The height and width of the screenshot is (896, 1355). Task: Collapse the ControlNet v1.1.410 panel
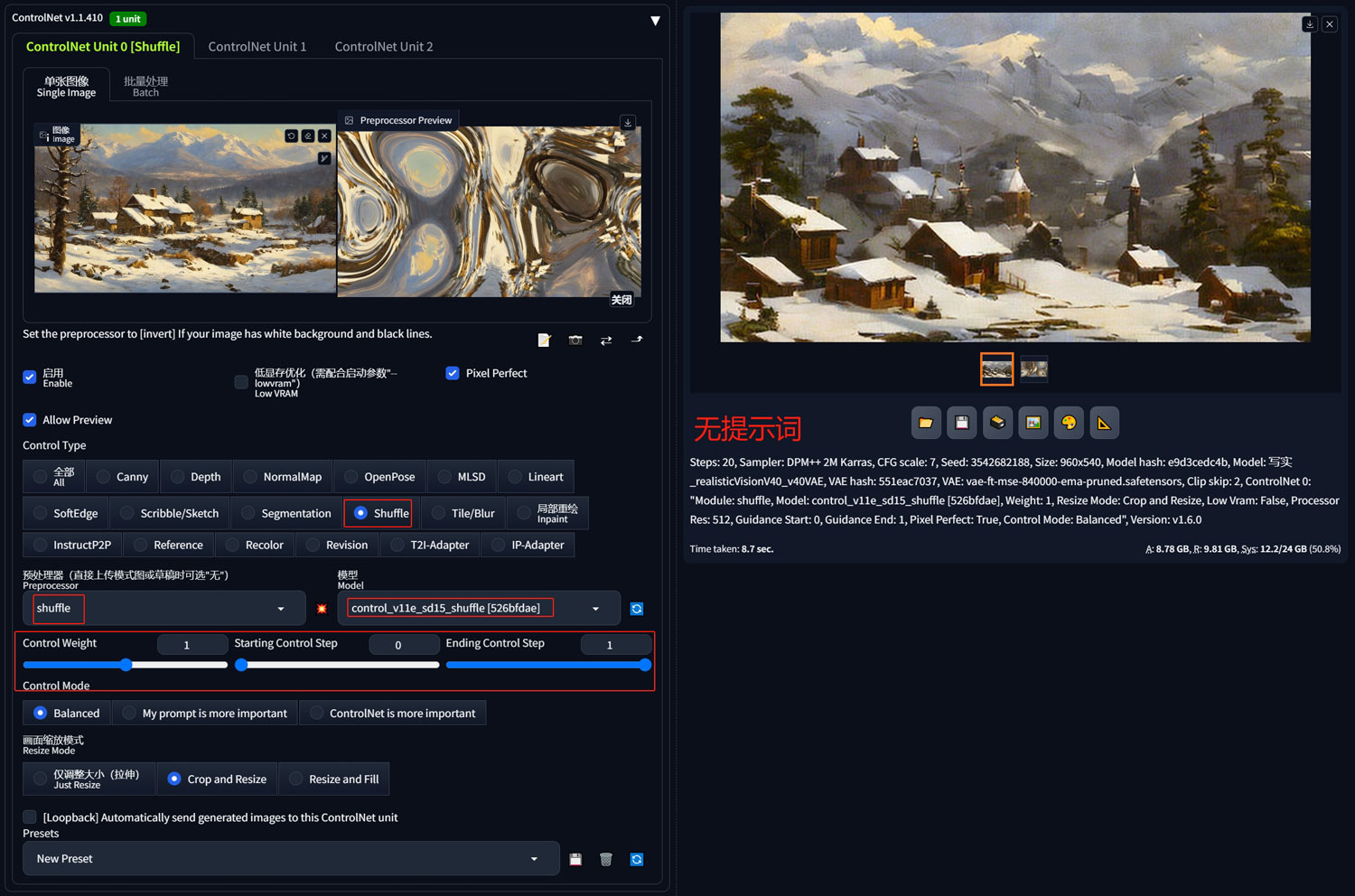[x=655, y=20]
